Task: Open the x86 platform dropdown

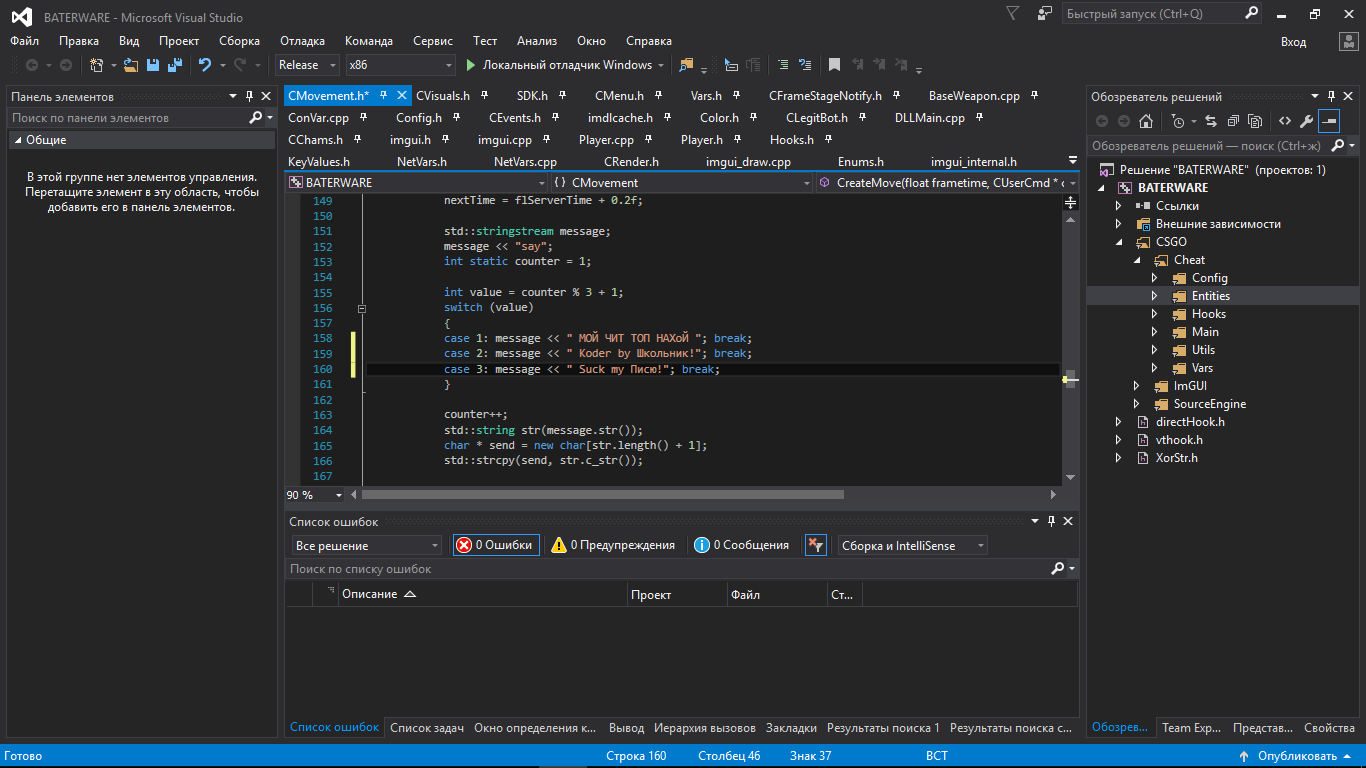Action: click(400, 65)
